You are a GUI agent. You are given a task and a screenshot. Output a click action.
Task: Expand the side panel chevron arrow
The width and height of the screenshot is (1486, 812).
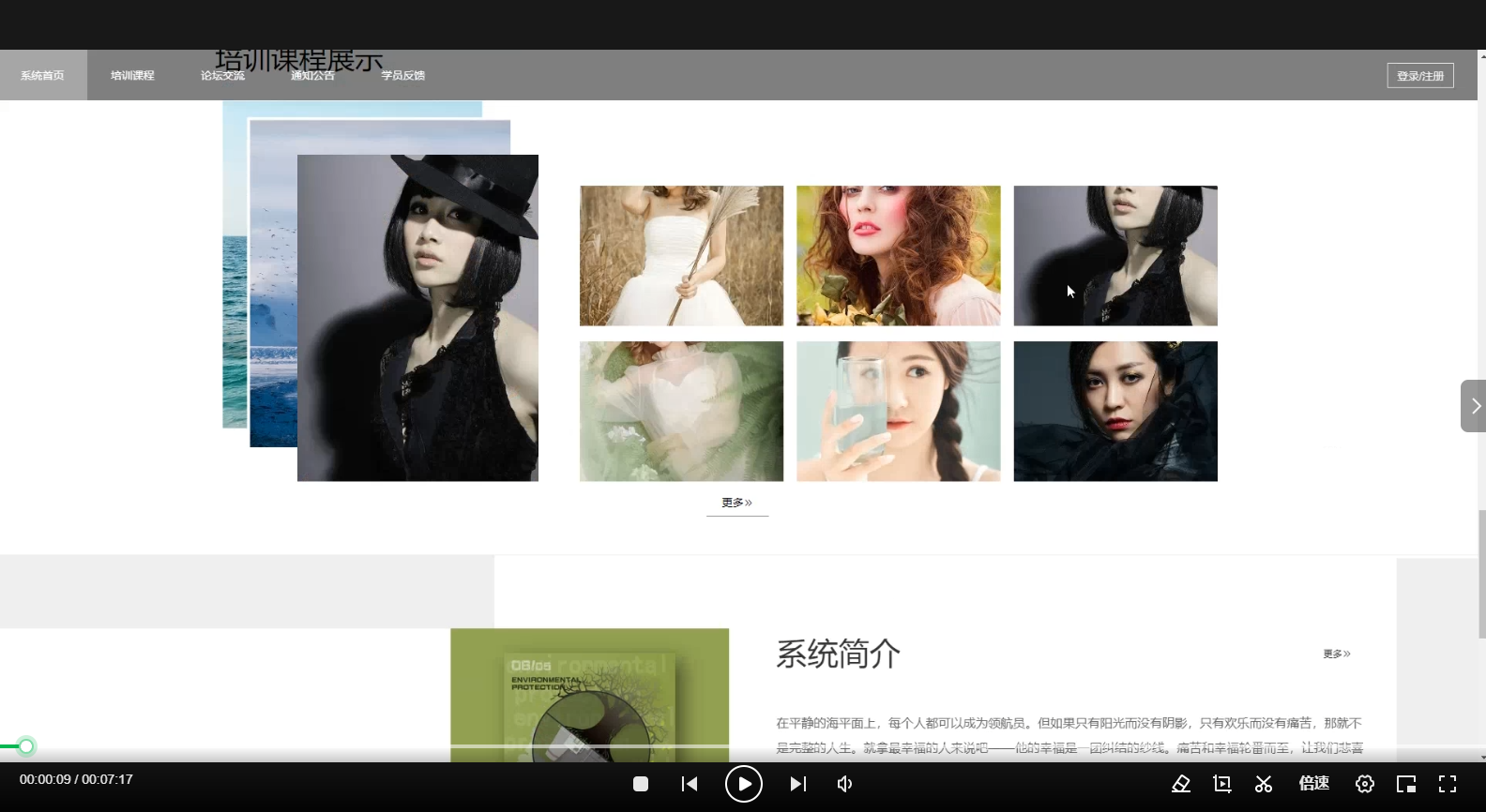(1474, 406)
